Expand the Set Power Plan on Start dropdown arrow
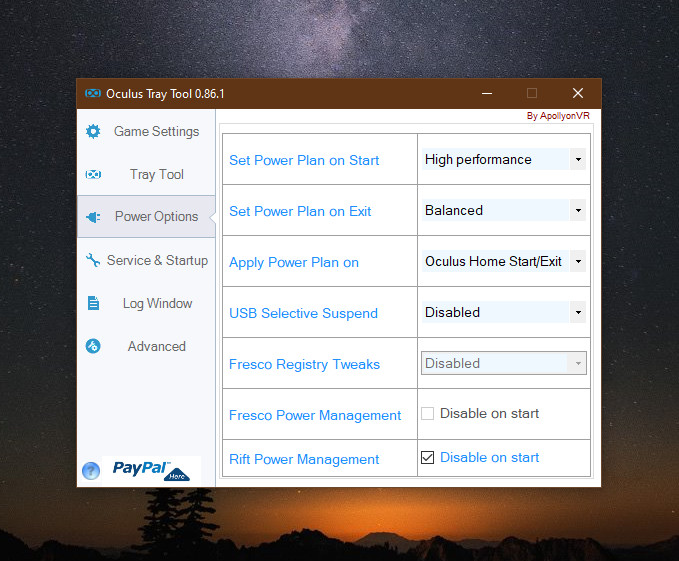Viewport: 679px width, 561px height. click(x=578, y=159)
